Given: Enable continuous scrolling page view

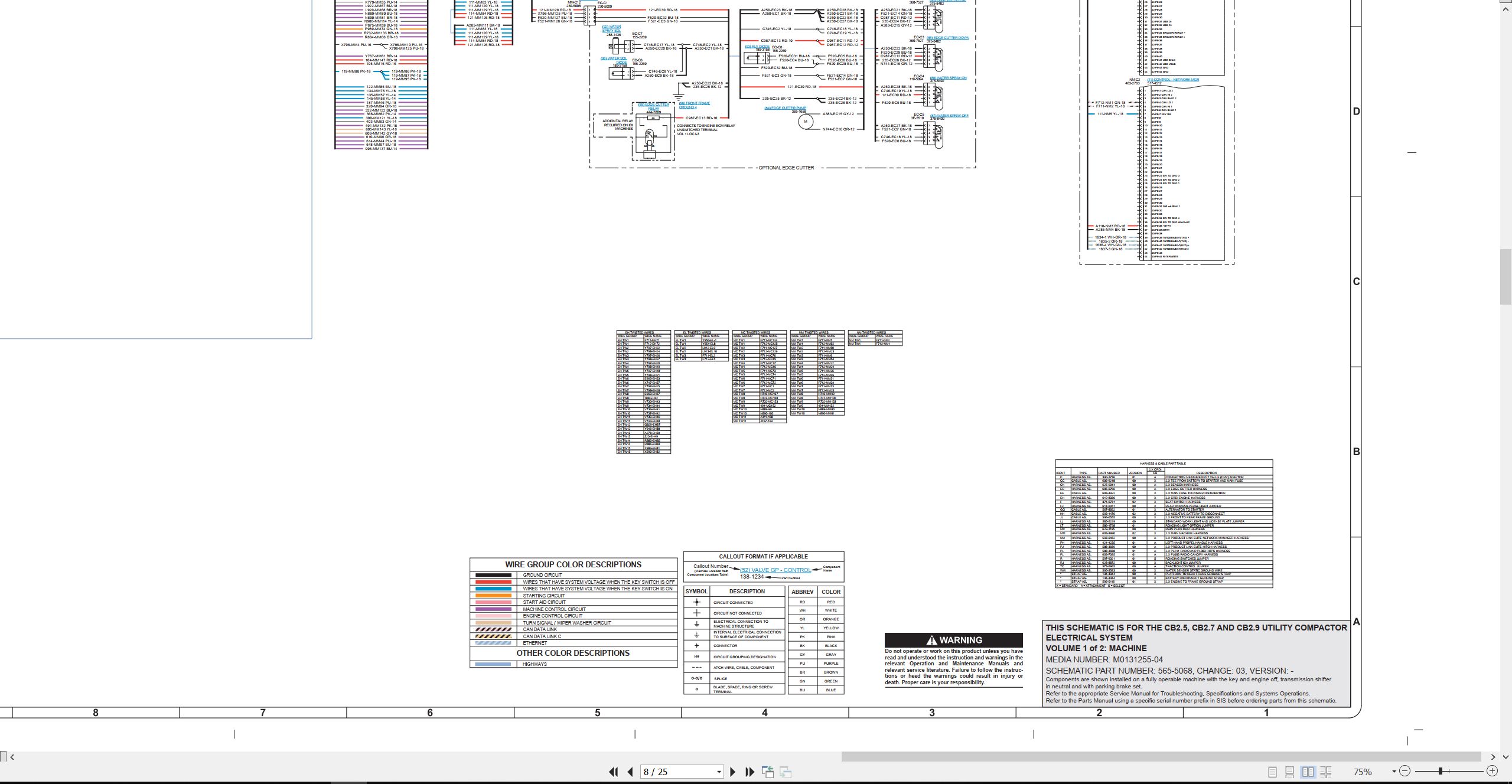Looking at the screenshot, I should (1290, 772).
